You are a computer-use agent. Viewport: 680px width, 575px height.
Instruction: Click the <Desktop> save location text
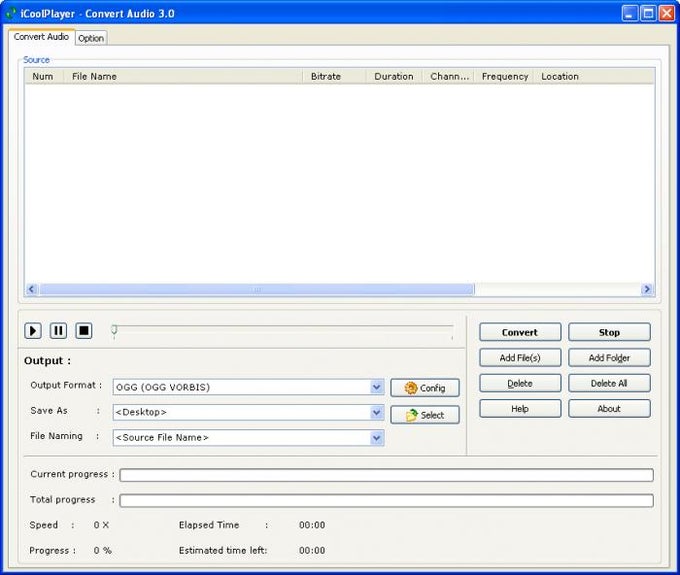(141, 412)
